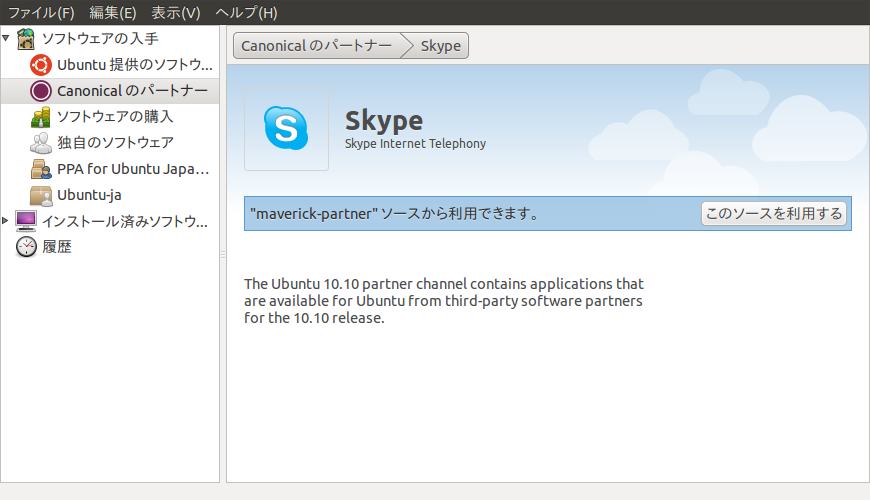
Task: Open the ファイル(F) menu
Action: 41,12
